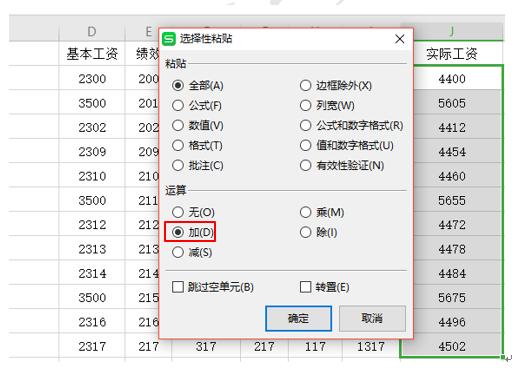Select the 公式和数字格式(R) option

(x=351, y=126)
